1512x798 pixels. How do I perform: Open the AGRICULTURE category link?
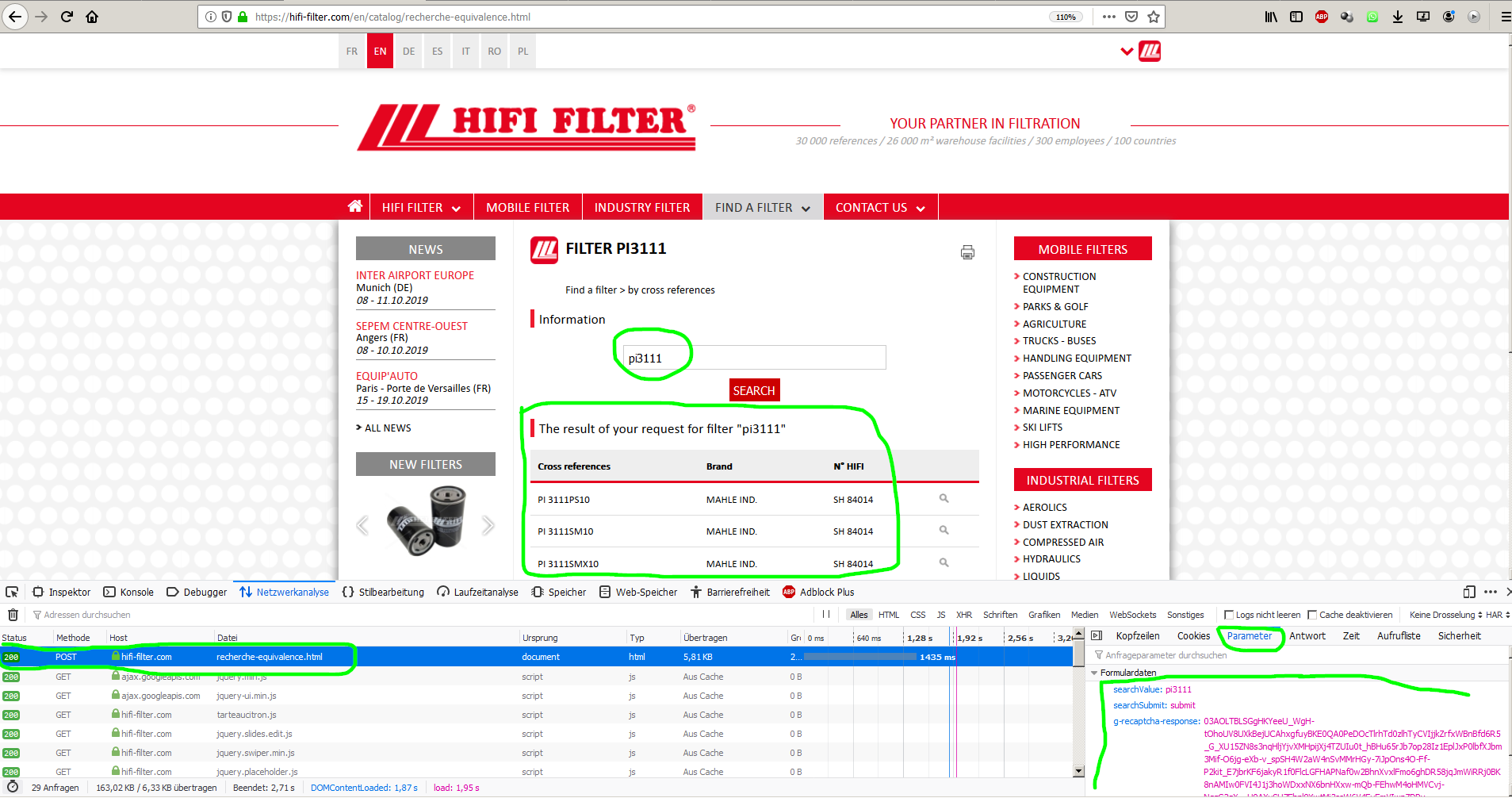pos(1055,324)
